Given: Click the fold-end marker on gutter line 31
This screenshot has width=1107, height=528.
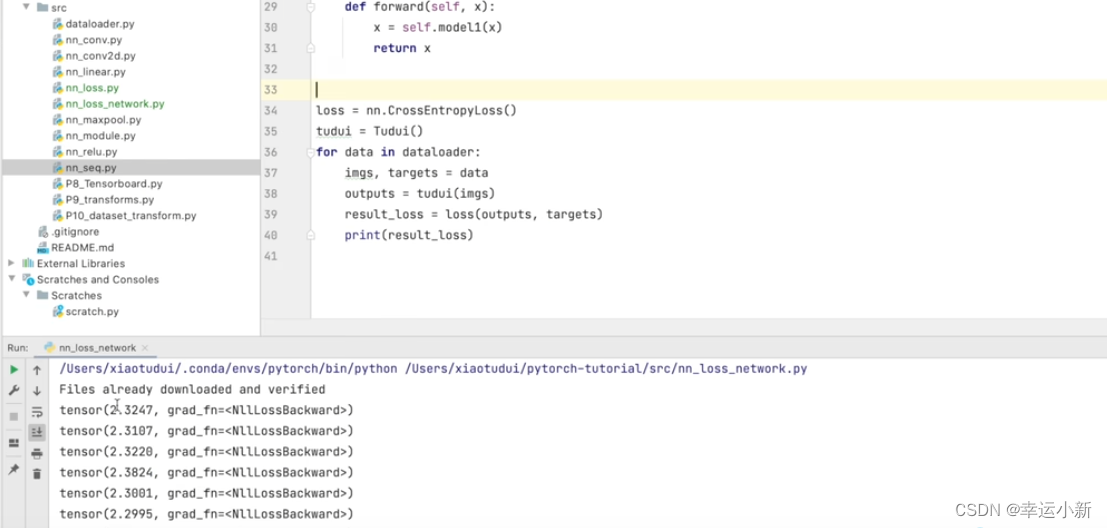Looking at the screenshot, I should (x=310, y=48).
